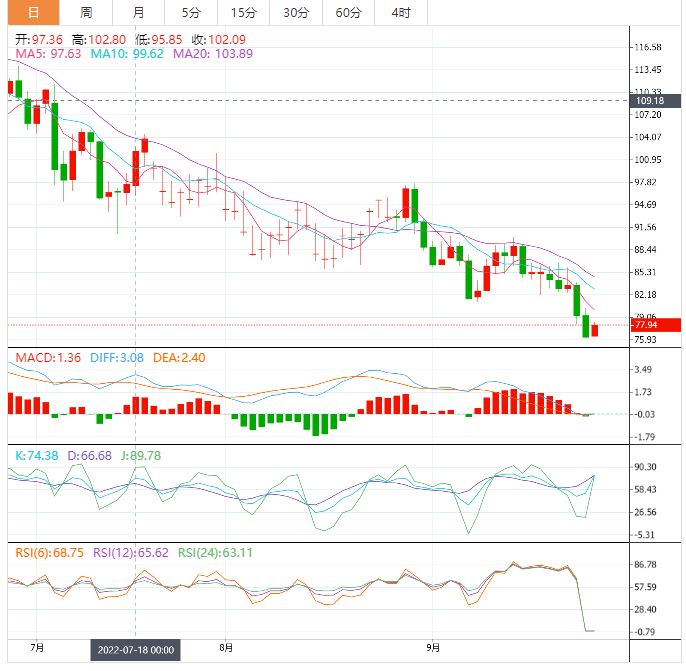Click the 2022-07-18 00:00 date marker
This screenshot has height=671, width=686.
tap(136, 650)
